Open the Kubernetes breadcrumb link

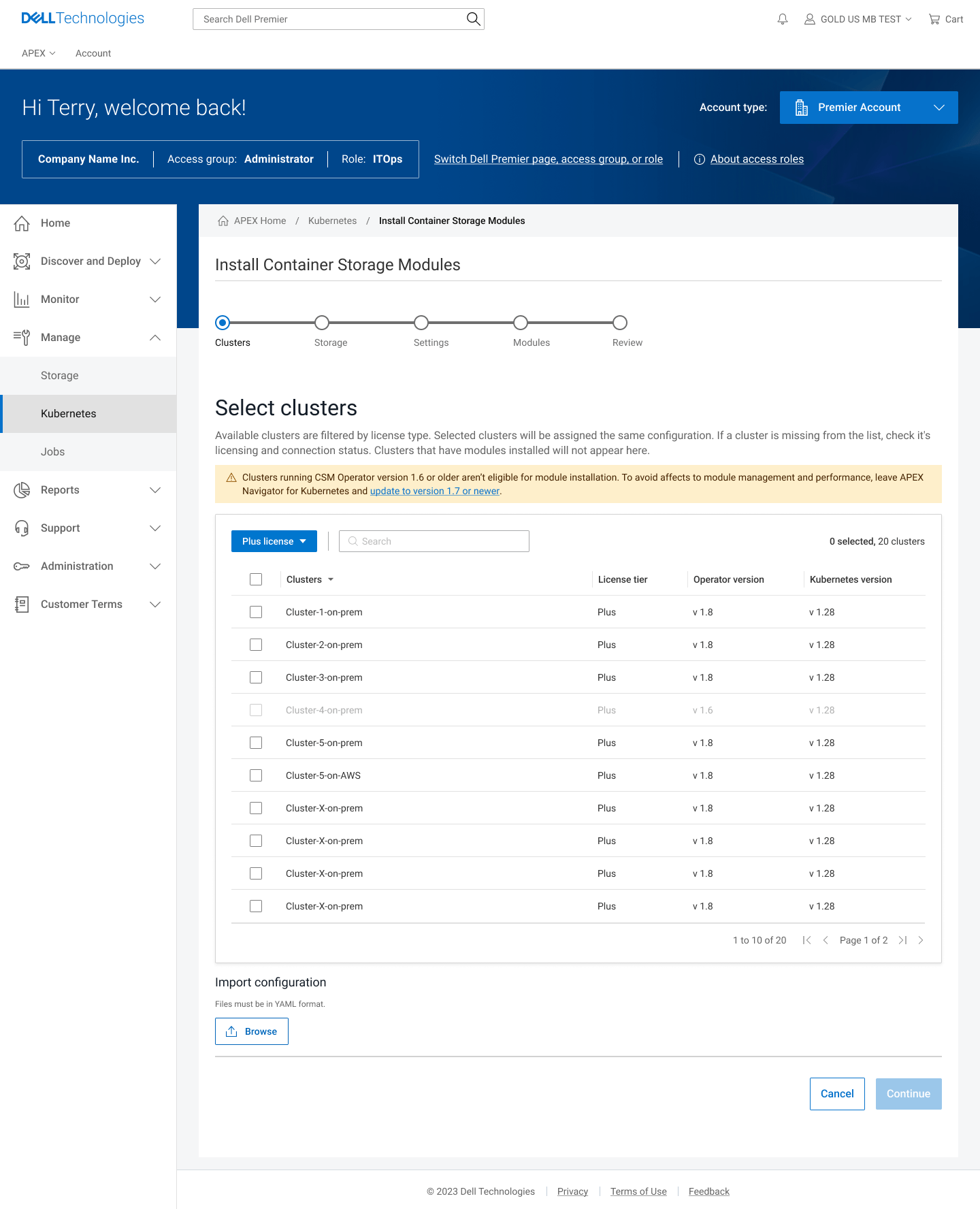click(x=332, y=221)
